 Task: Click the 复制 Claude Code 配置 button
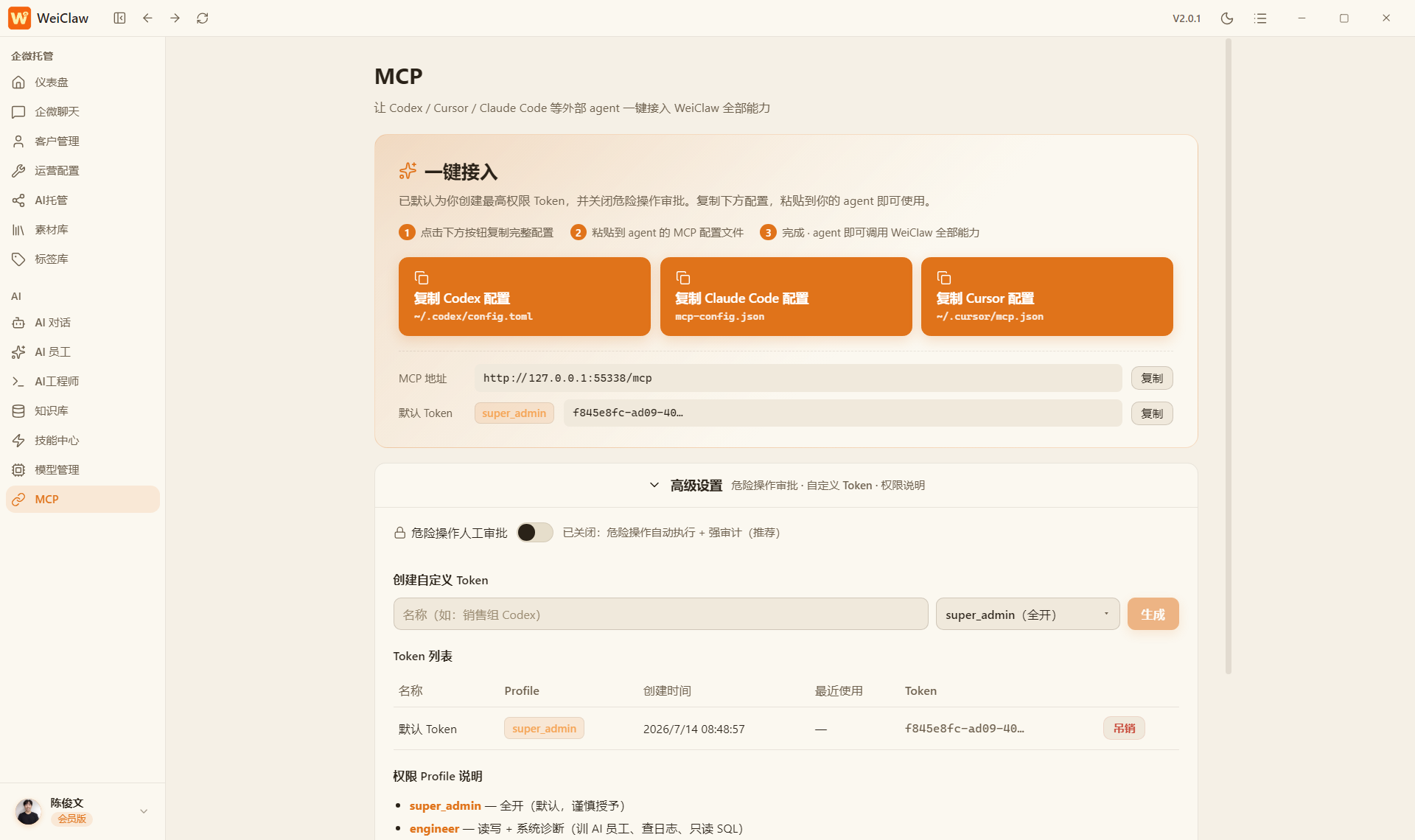[x=786, y=296]
